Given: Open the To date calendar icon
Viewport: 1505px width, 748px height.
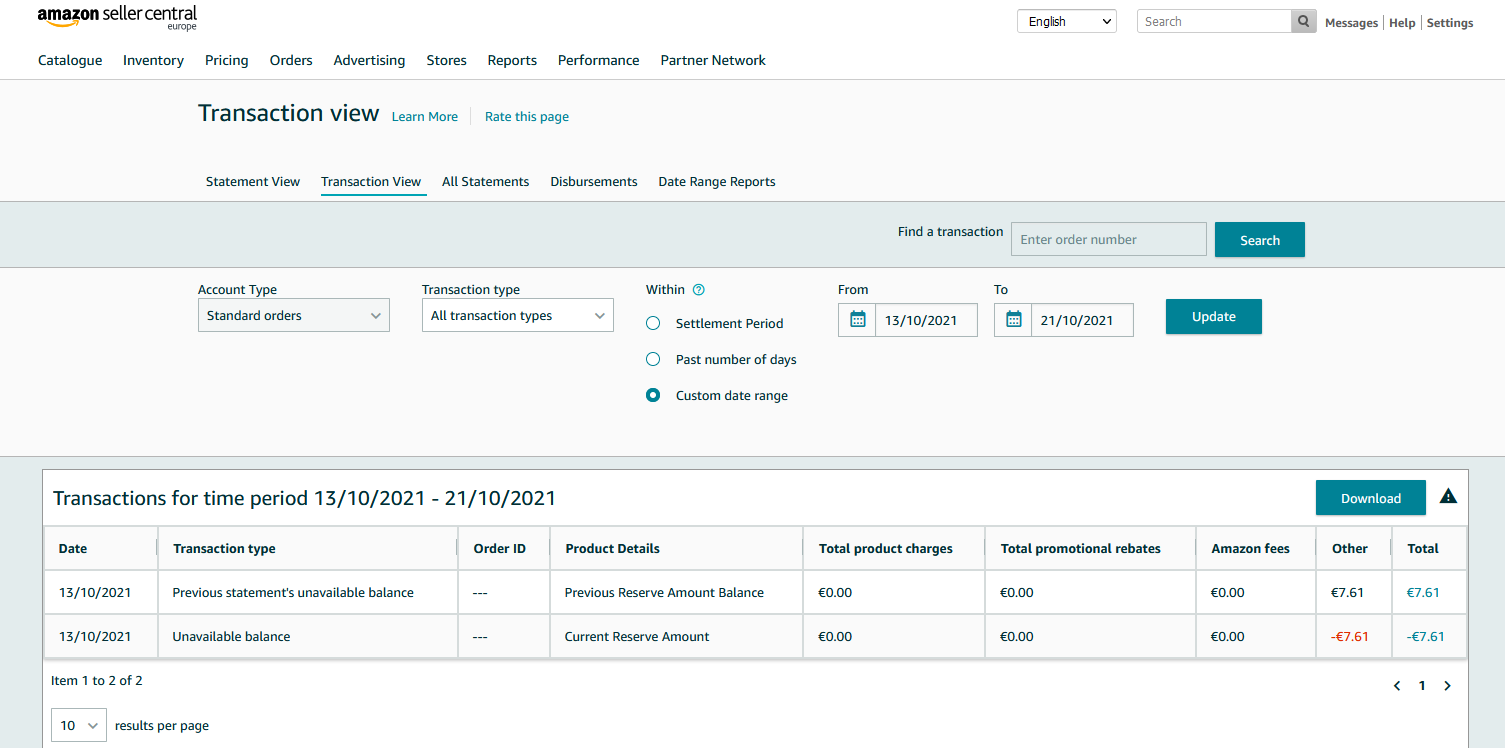Looking at the screenshot, I should tap(1013, 320).
